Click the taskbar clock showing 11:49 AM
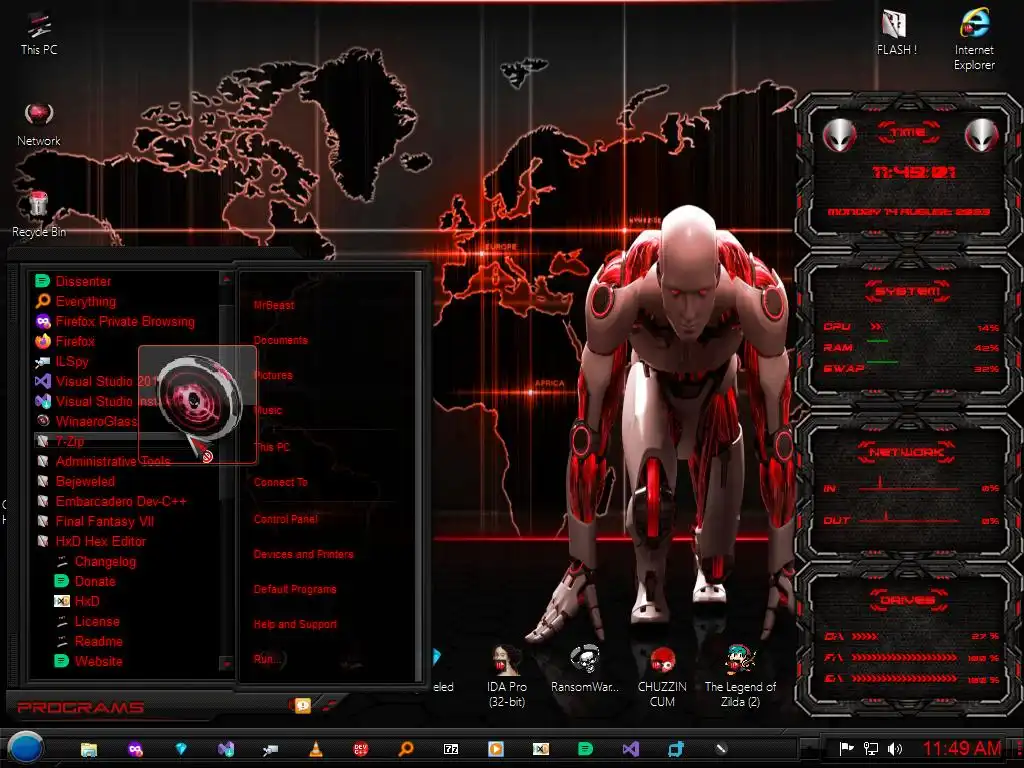1024x768 pixels. click(961, 748)
